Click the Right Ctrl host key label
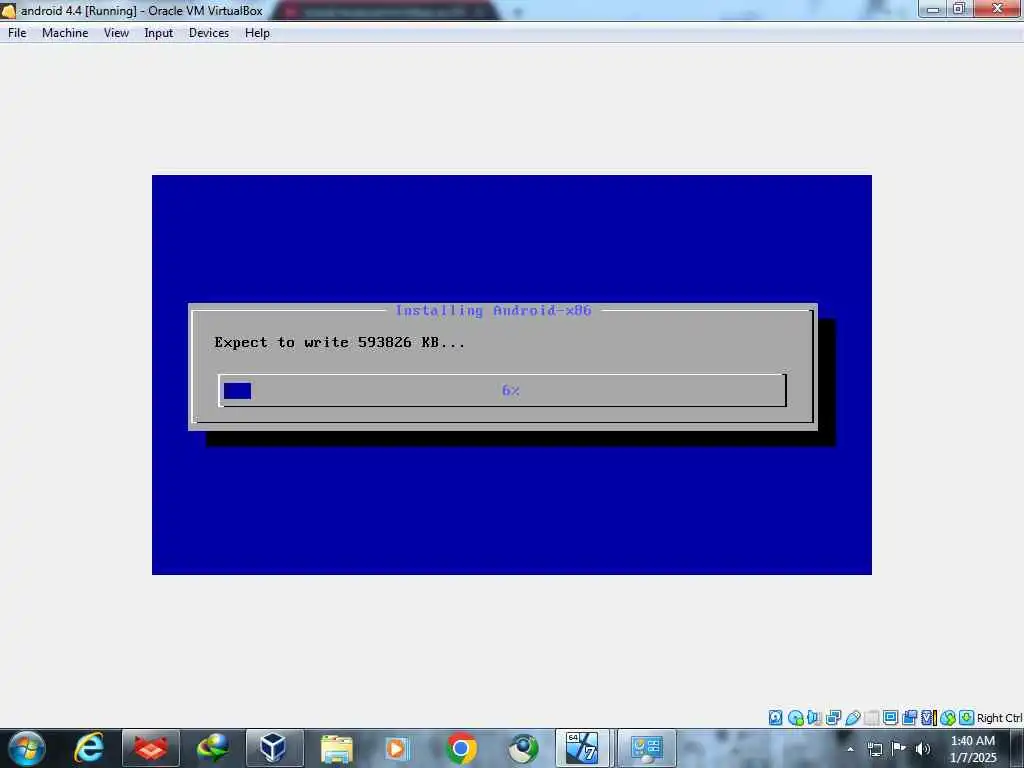Screen dimensions: 1024x768 (999, 718)
